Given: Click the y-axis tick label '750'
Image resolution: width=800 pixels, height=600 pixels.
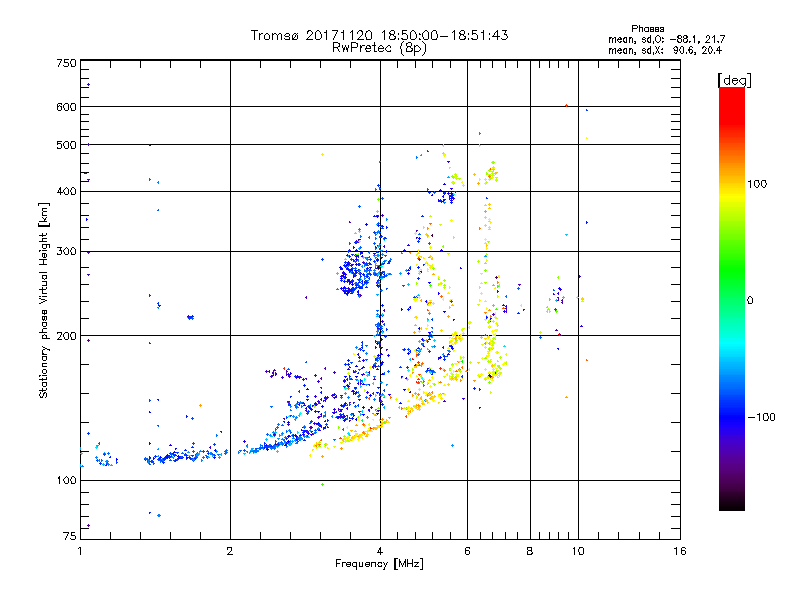Looking at the screenshot, I should [66, 63].
